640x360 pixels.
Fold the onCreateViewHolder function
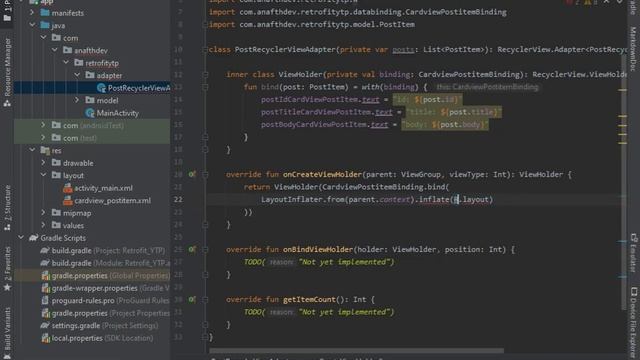point(205,175)
